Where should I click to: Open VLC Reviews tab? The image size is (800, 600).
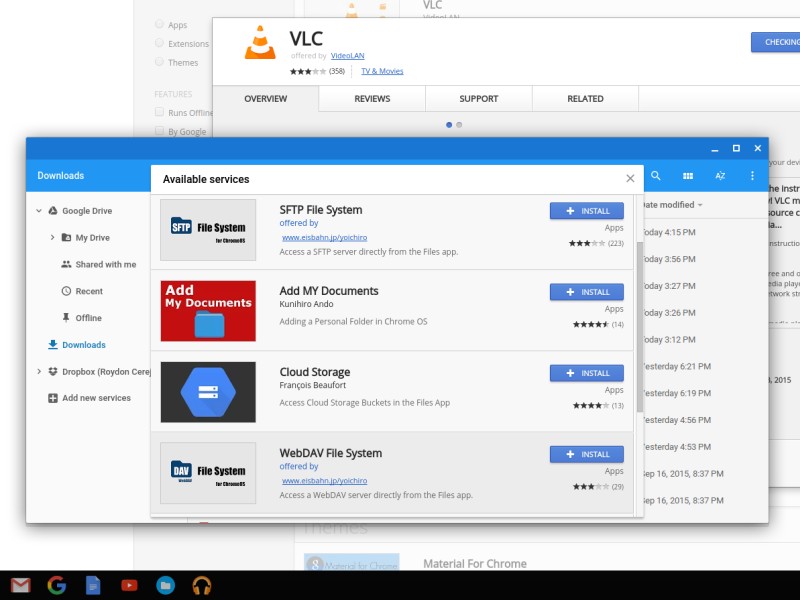click(372, 98)
